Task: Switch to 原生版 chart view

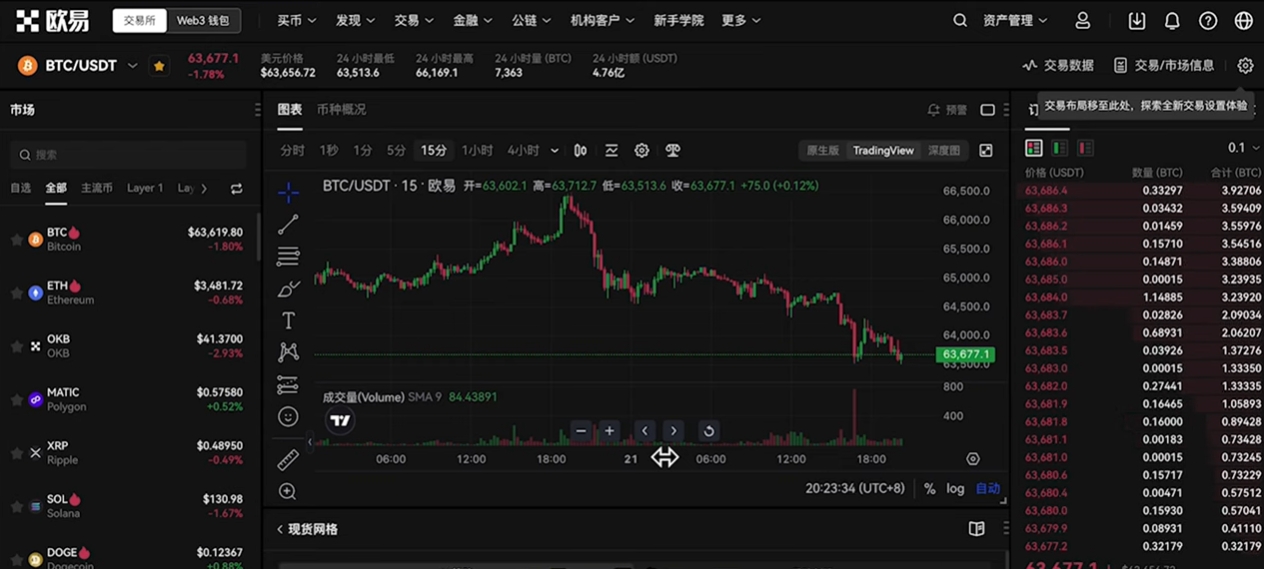Action: 822,150
